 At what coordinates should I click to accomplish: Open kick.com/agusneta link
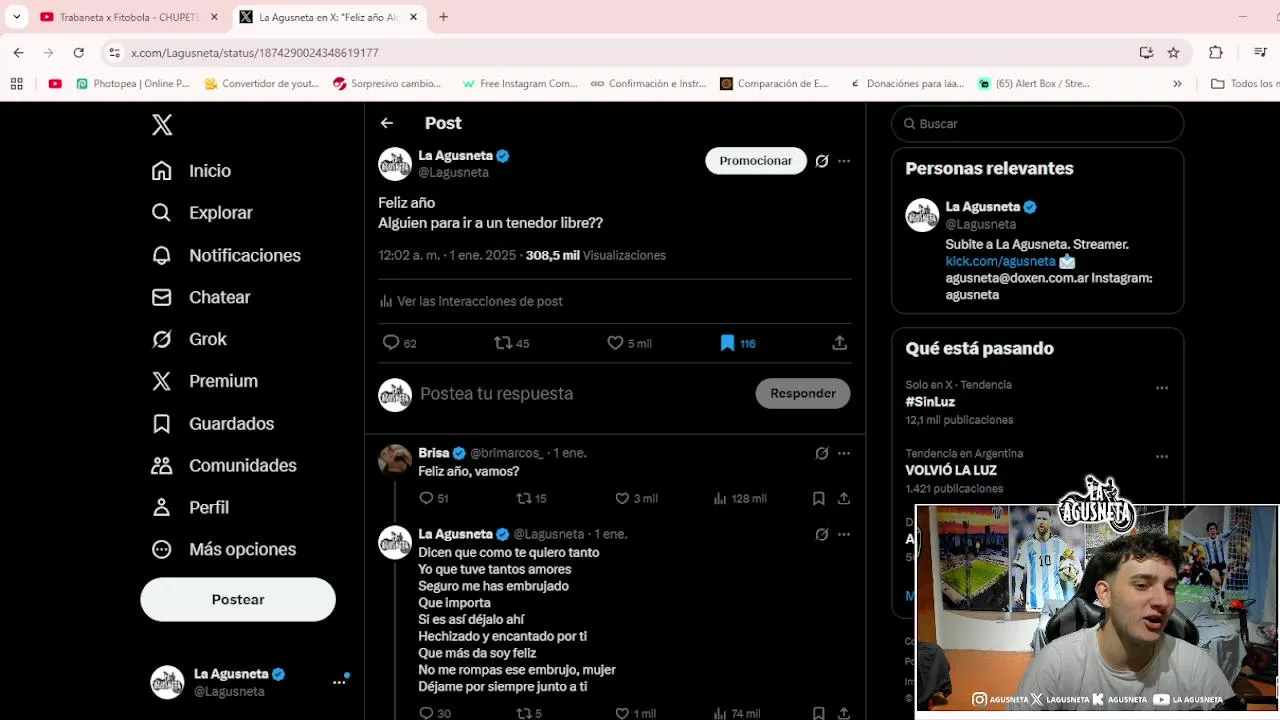[1000, 261]
